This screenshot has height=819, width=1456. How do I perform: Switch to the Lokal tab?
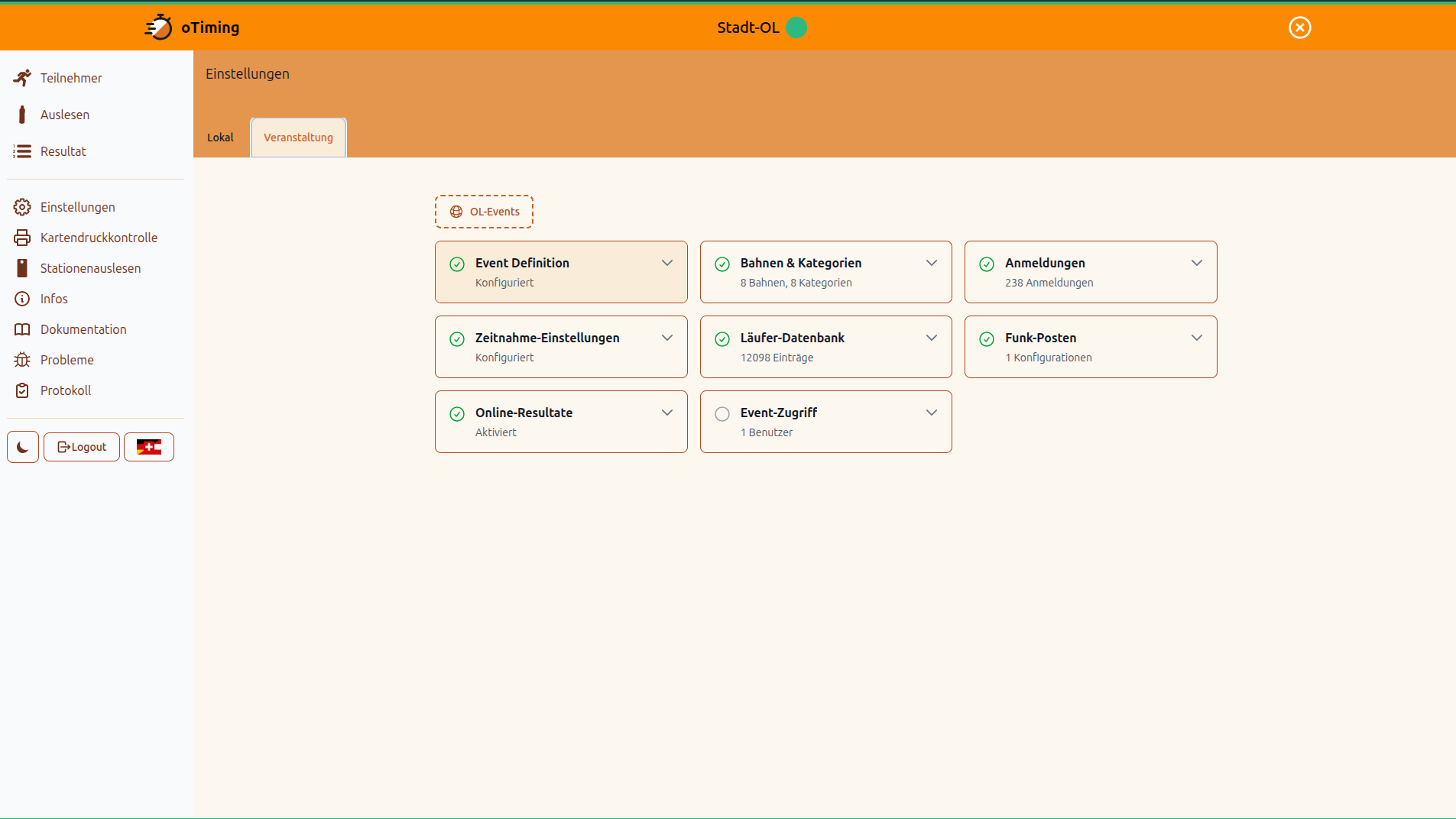coord(220,138)
